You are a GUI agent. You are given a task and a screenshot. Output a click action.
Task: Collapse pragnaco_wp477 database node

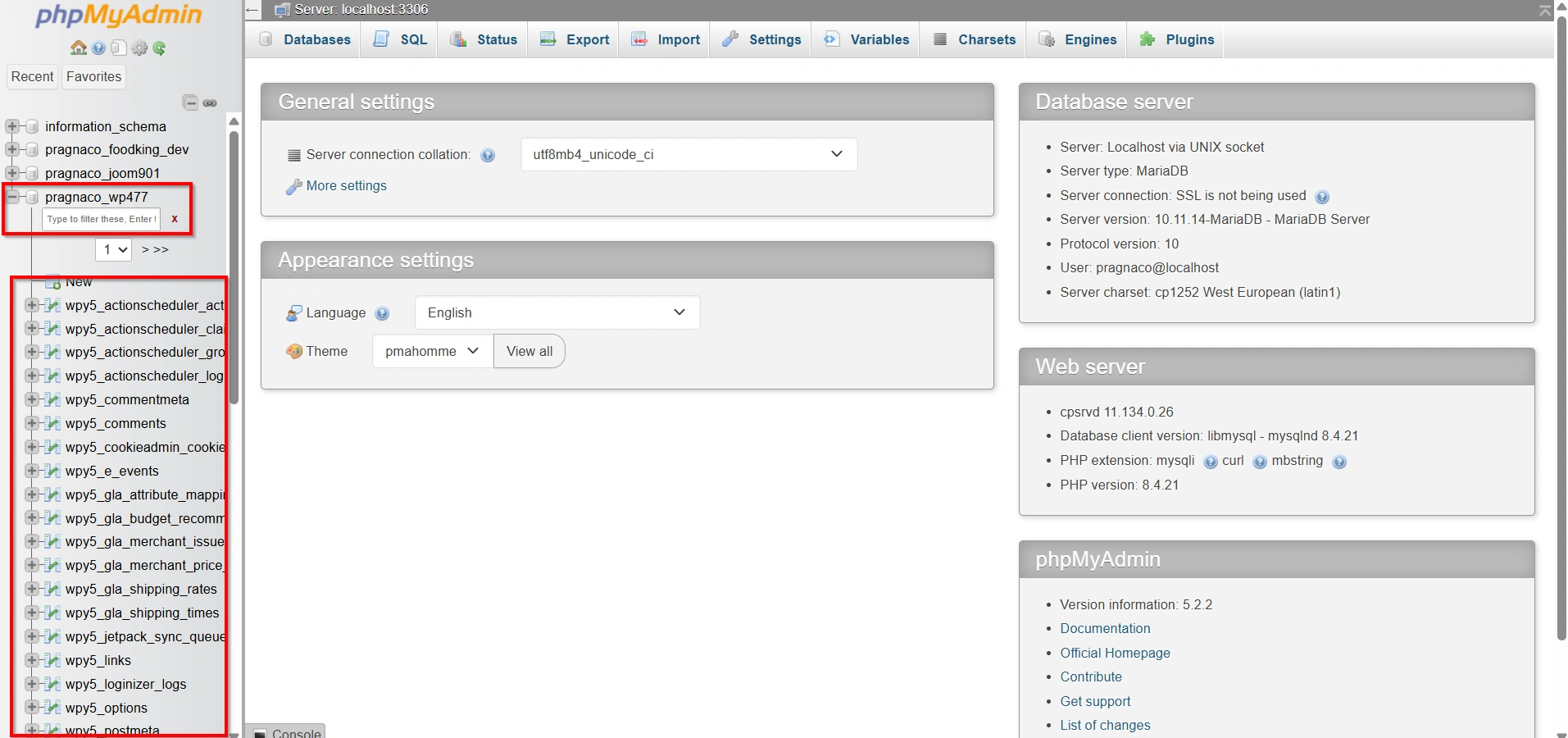[12, 197]
